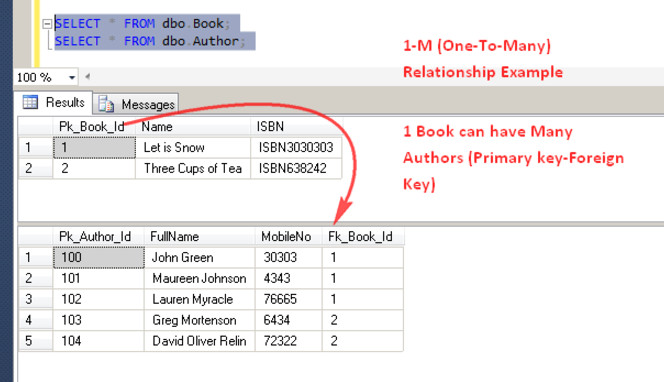This screenshot has height=382, width=664.
Task: Click the John Green cell
Action: (199, 257)
